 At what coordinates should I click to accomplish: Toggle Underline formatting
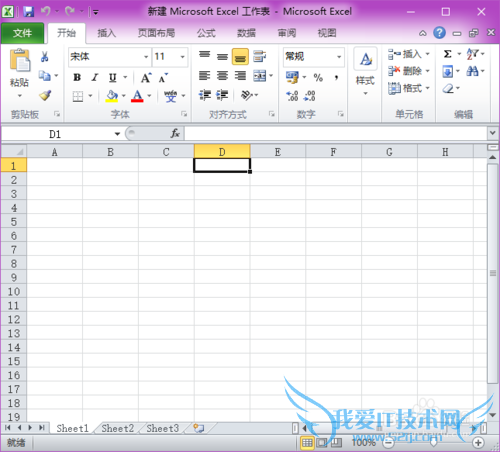113,78
